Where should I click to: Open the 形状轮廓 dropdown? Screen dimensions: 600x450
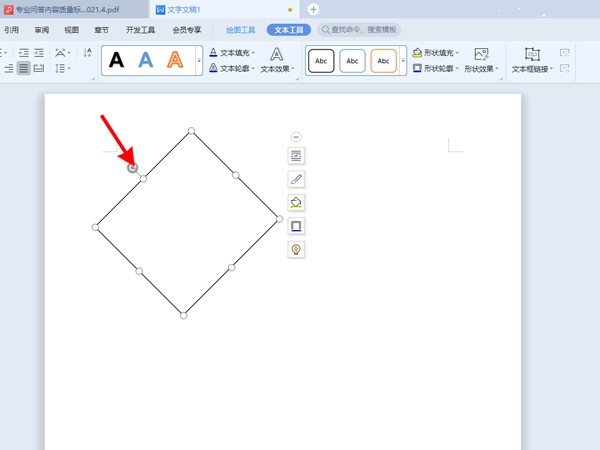pyautogui.click(x=436, y=69)
